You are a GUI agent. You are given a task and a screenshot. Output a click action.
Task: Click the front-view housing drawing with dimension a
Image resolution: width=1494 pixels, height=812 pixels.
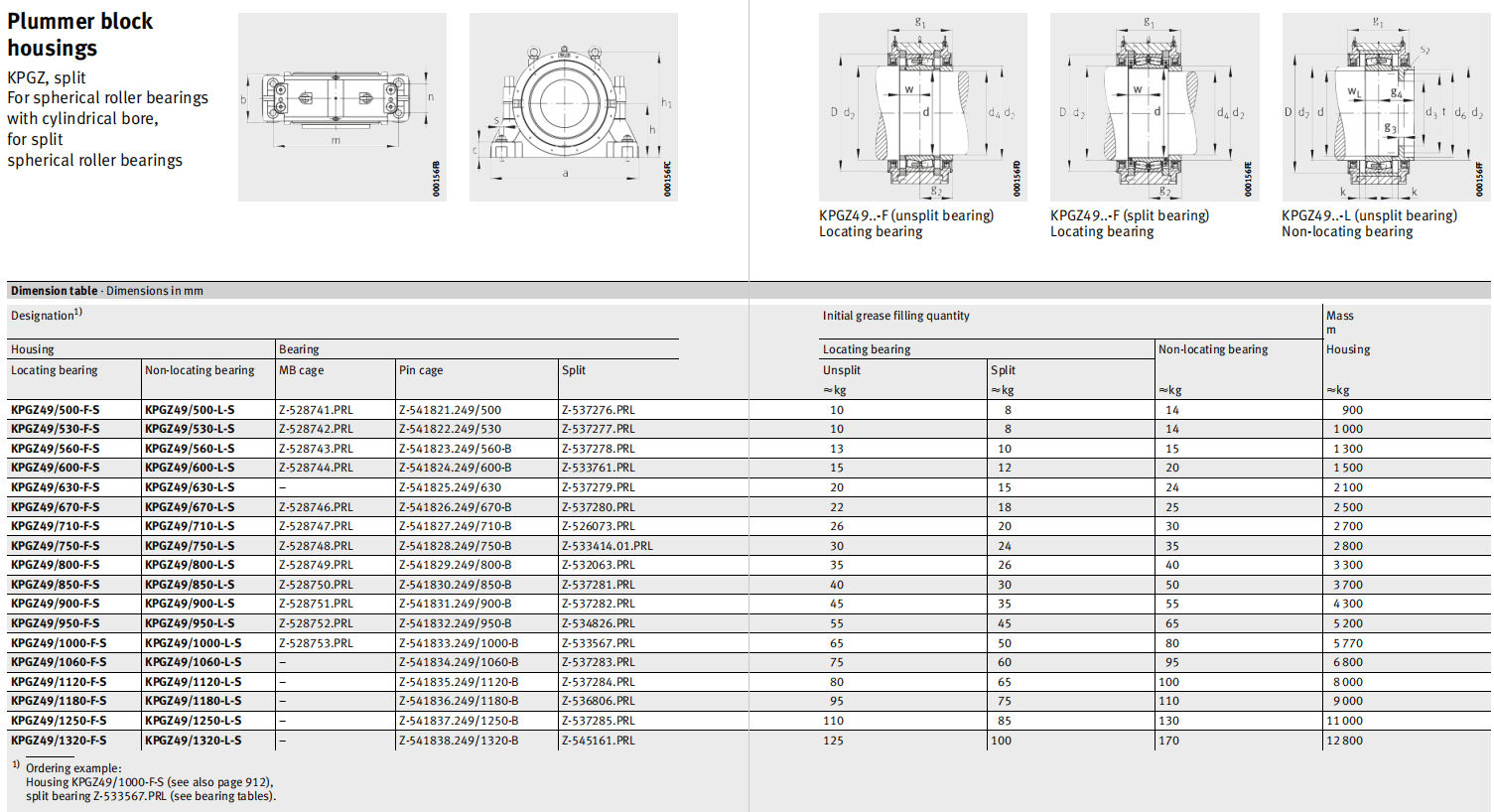pyautogui.click(x=573, y=106)
